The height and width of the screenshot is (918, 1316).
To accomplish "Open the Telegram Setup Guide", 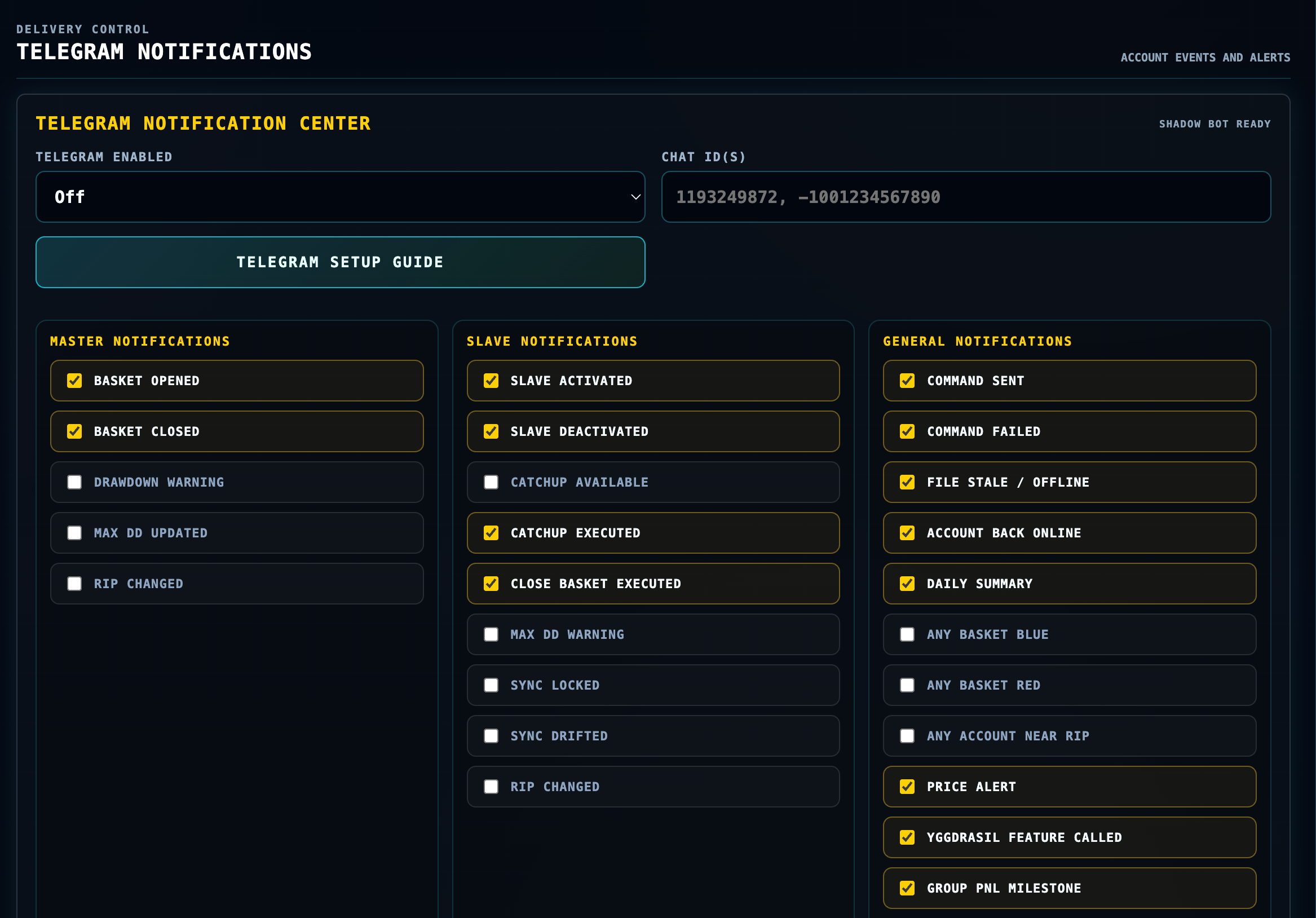I will point(340,262).
